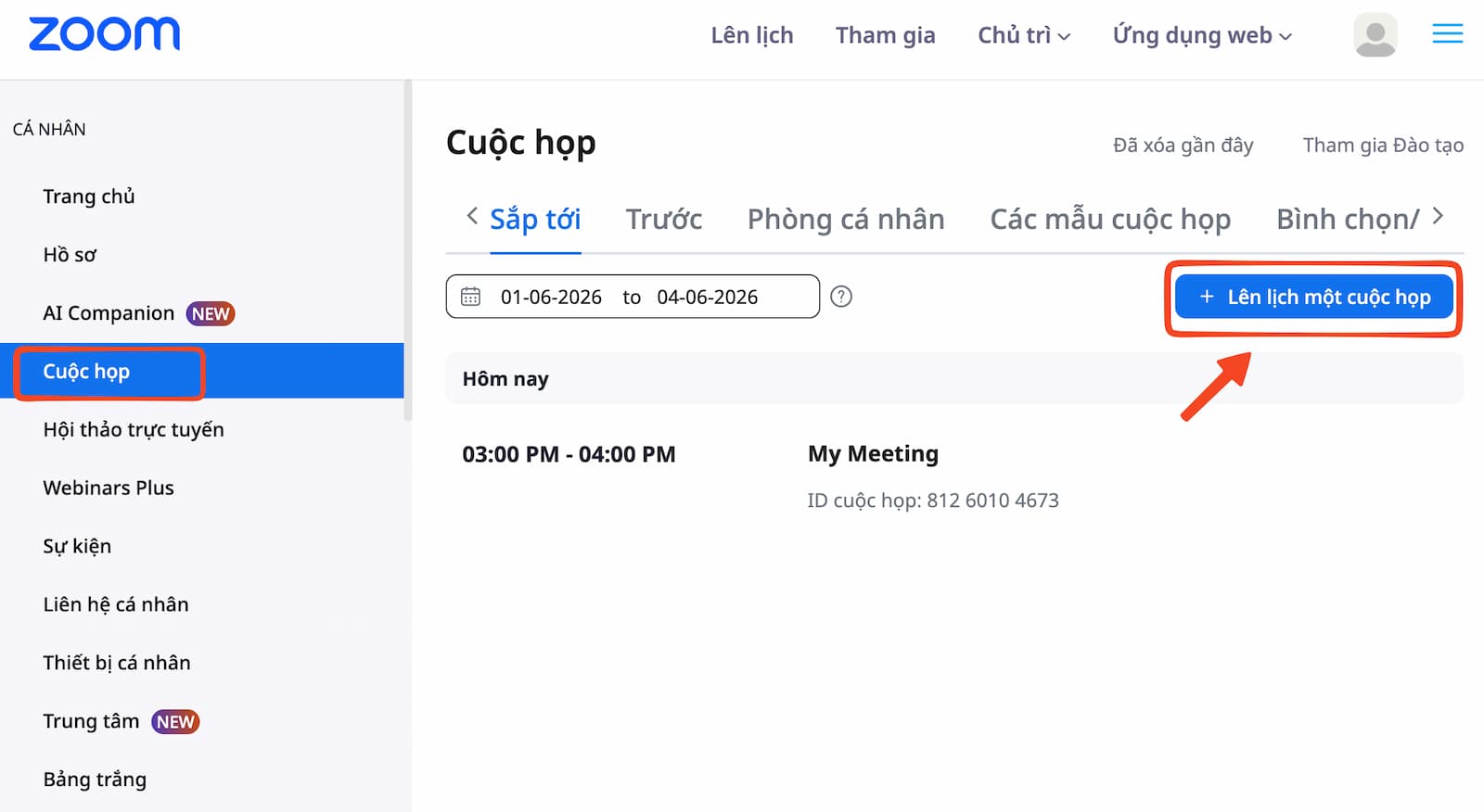Expand the Ứng dụng web dropdown
The width and height of the screenshot is (1484, 812).
[1202, 35]
